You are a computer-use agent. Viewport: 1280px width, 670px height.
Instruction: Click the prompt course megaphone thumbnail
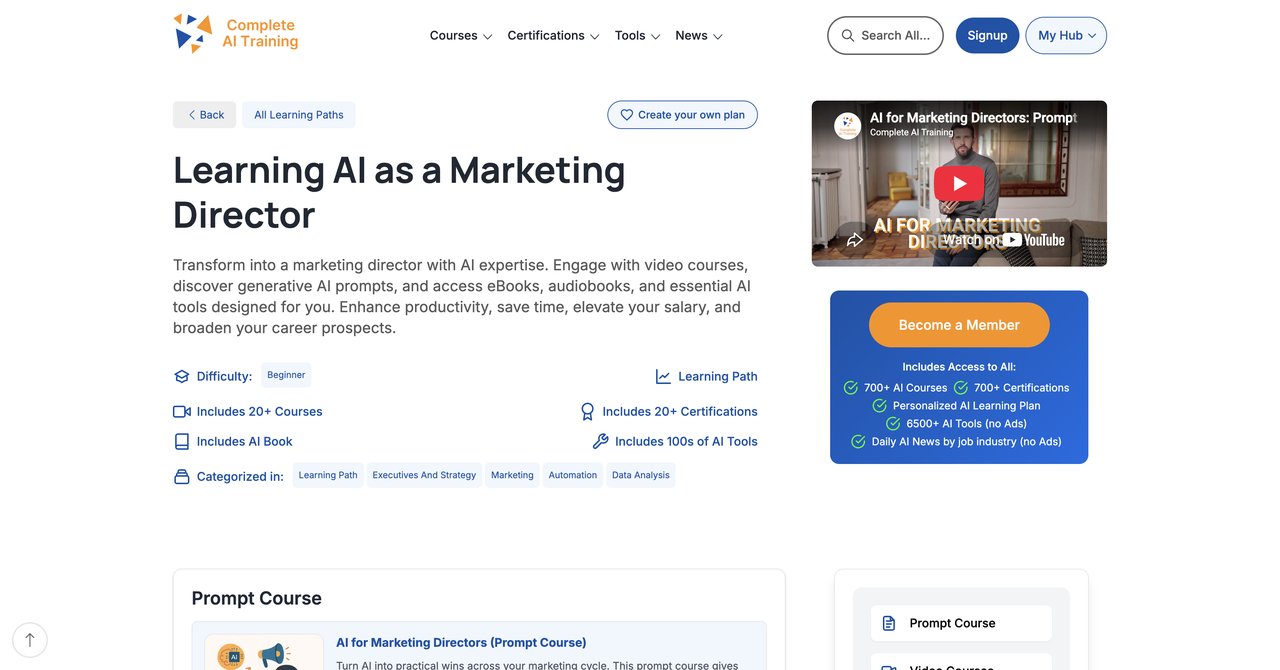pyautogui.click(x=264, y=652)
